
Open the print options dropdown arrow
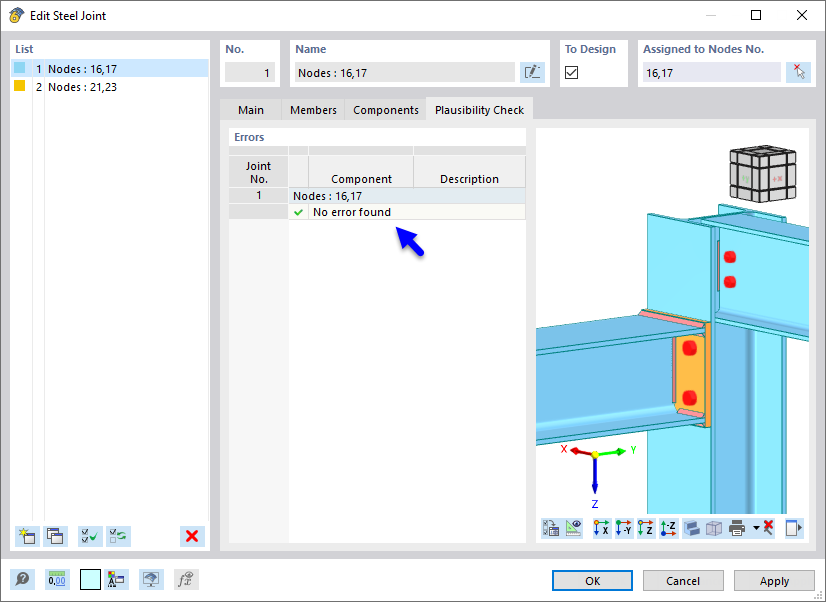pyautogui.click(x=755, y=528)
